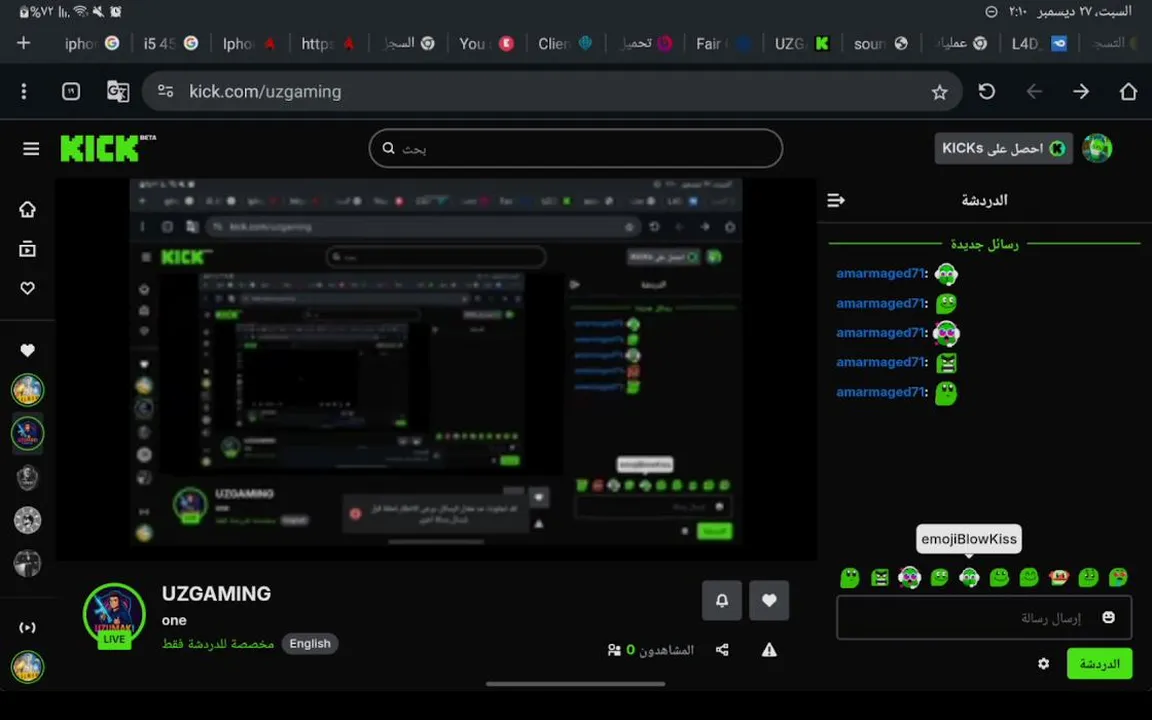Open the UZGAMING channel name link
This screenshot has height=720, width=1152.
(216, 593)
